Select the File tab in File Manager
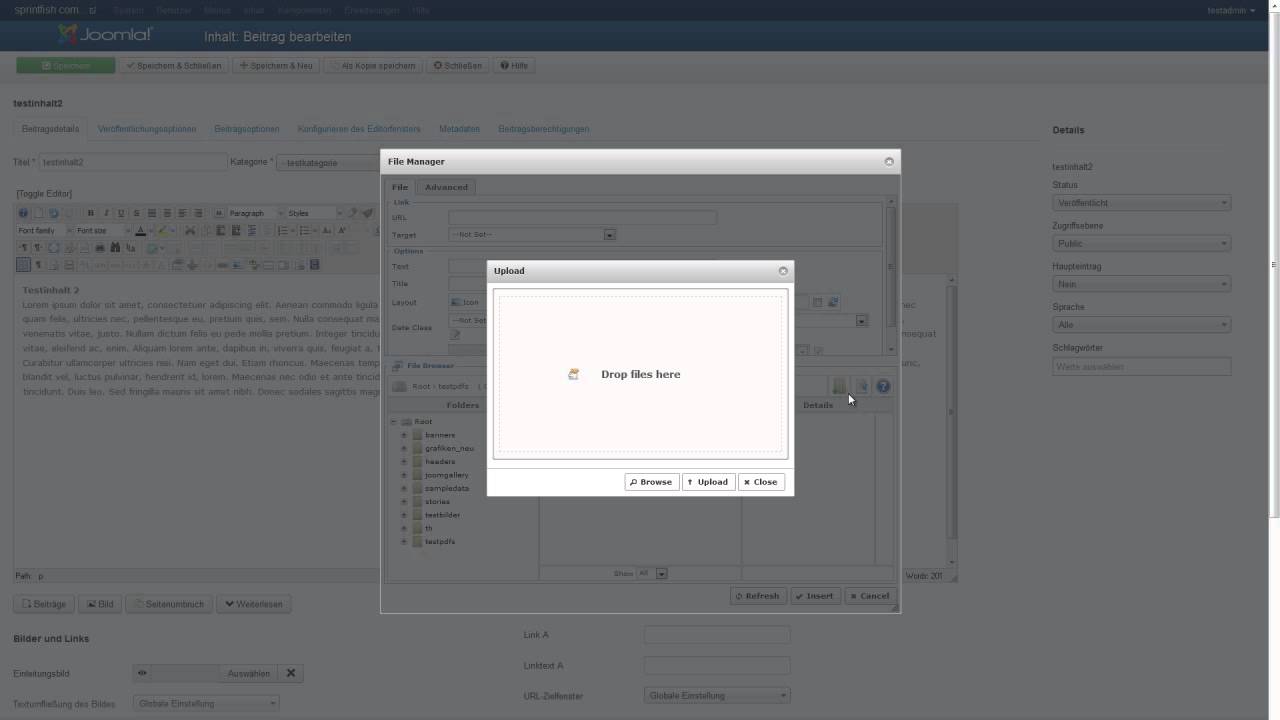The image size is (1280, 720). pos(400,187)
